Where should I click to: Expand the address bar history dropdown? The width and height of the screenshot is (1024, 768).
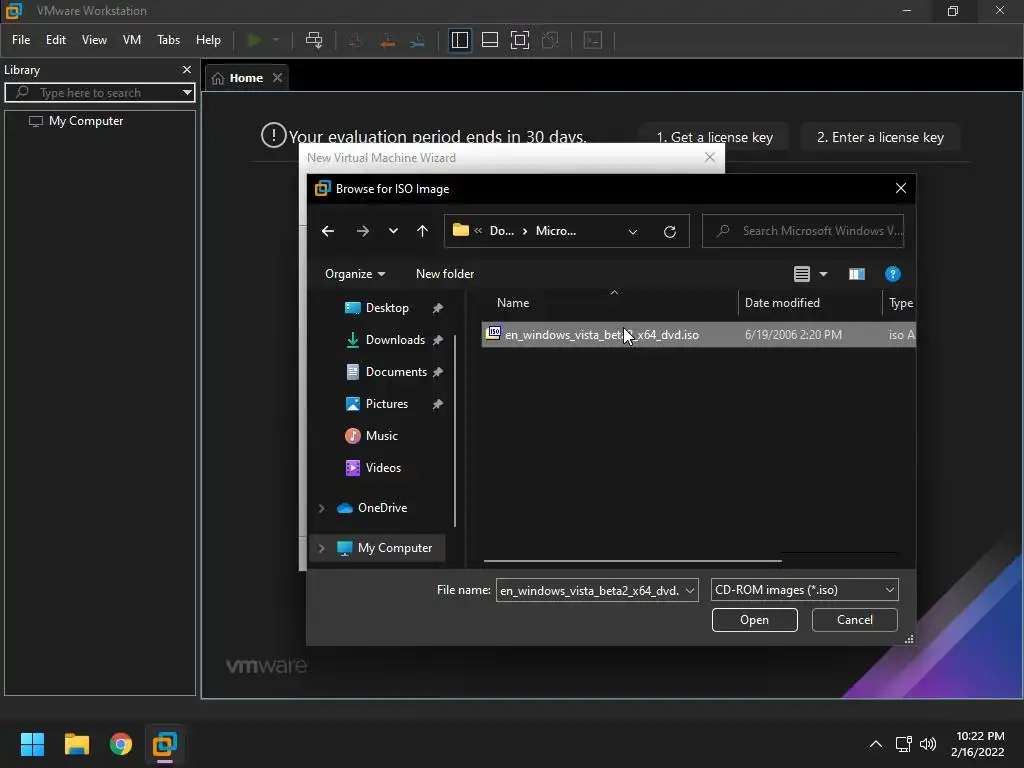pos(633,232)
